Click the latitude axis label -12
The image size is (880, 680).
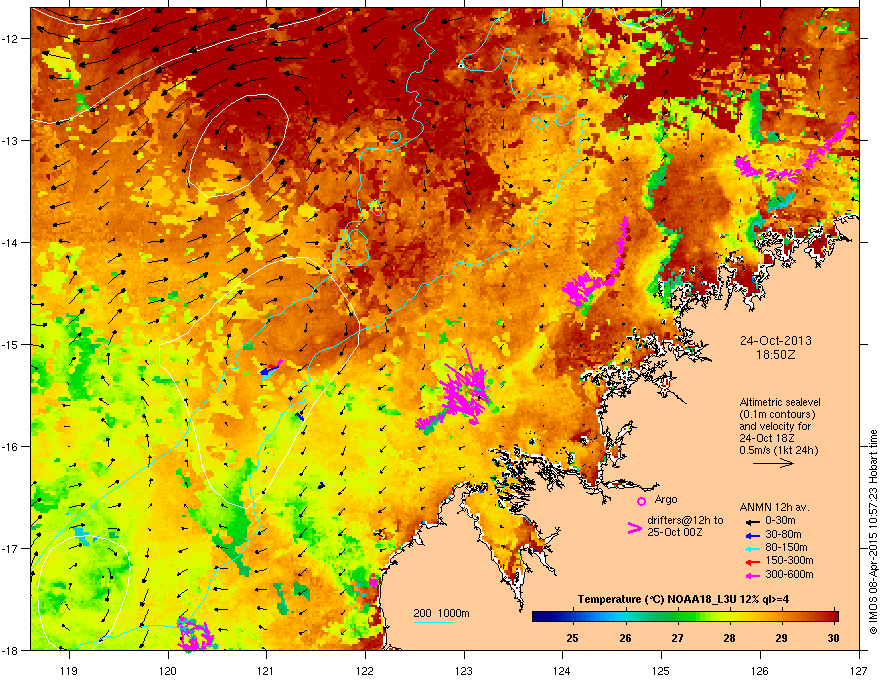point(11,39)
